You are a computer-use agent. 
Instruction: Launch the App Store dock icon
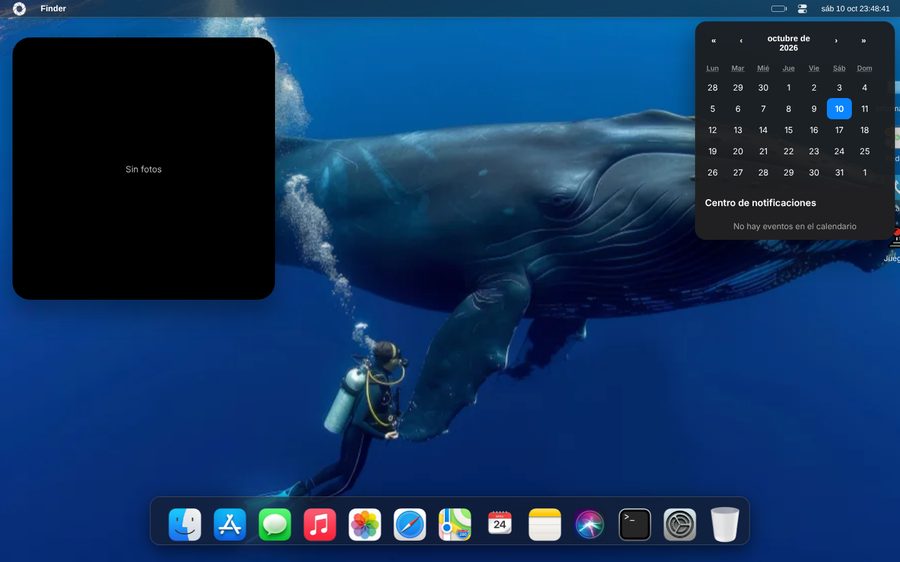point(230,524)
